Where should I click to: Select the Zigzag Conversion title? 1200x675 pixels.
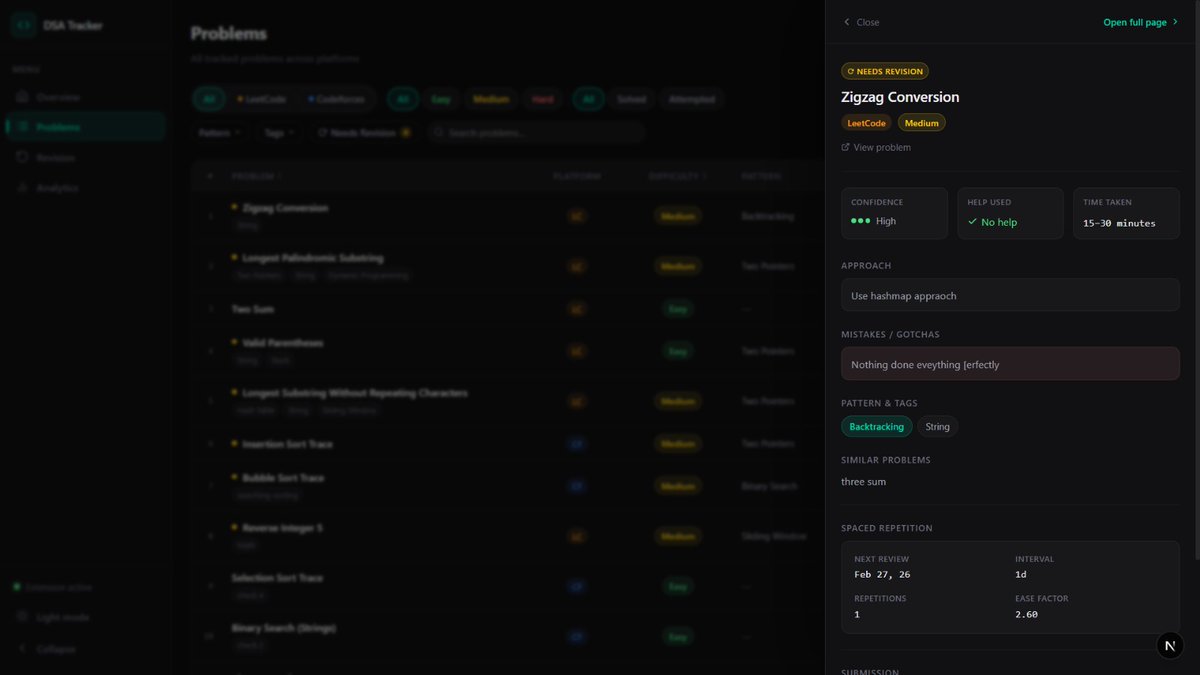click(x=900, y=97)
